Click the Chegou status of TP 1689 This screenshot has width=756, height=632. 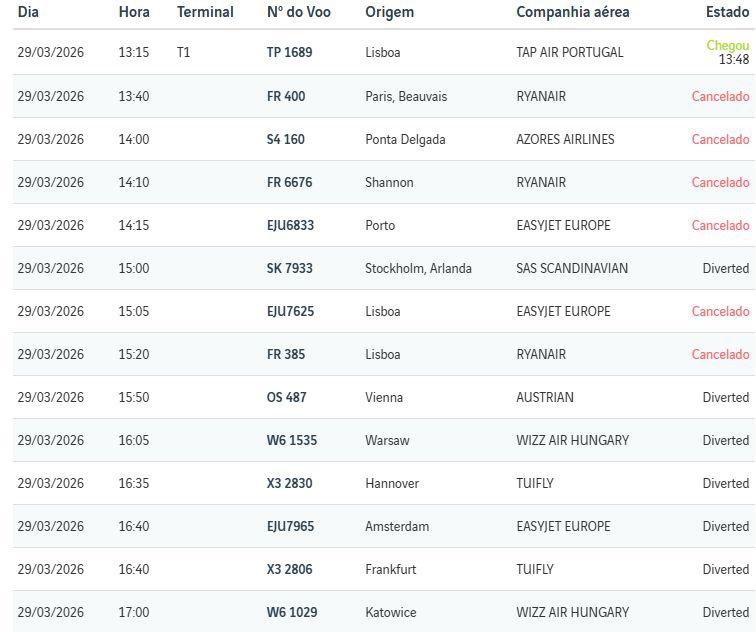click(727, 46)
